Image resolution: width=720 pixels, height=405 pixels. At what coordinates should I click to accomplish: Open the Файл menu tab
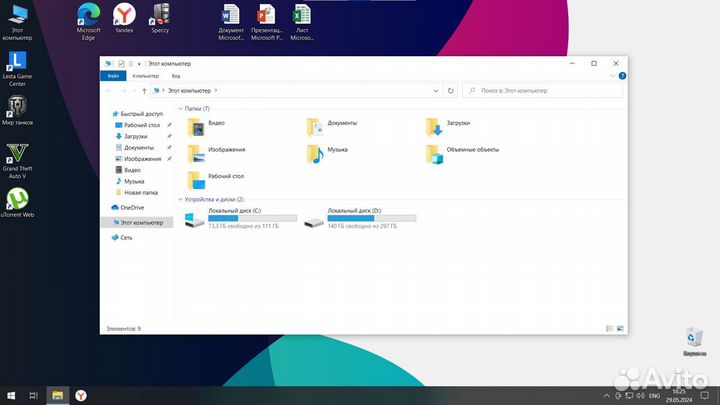[114, 76]
